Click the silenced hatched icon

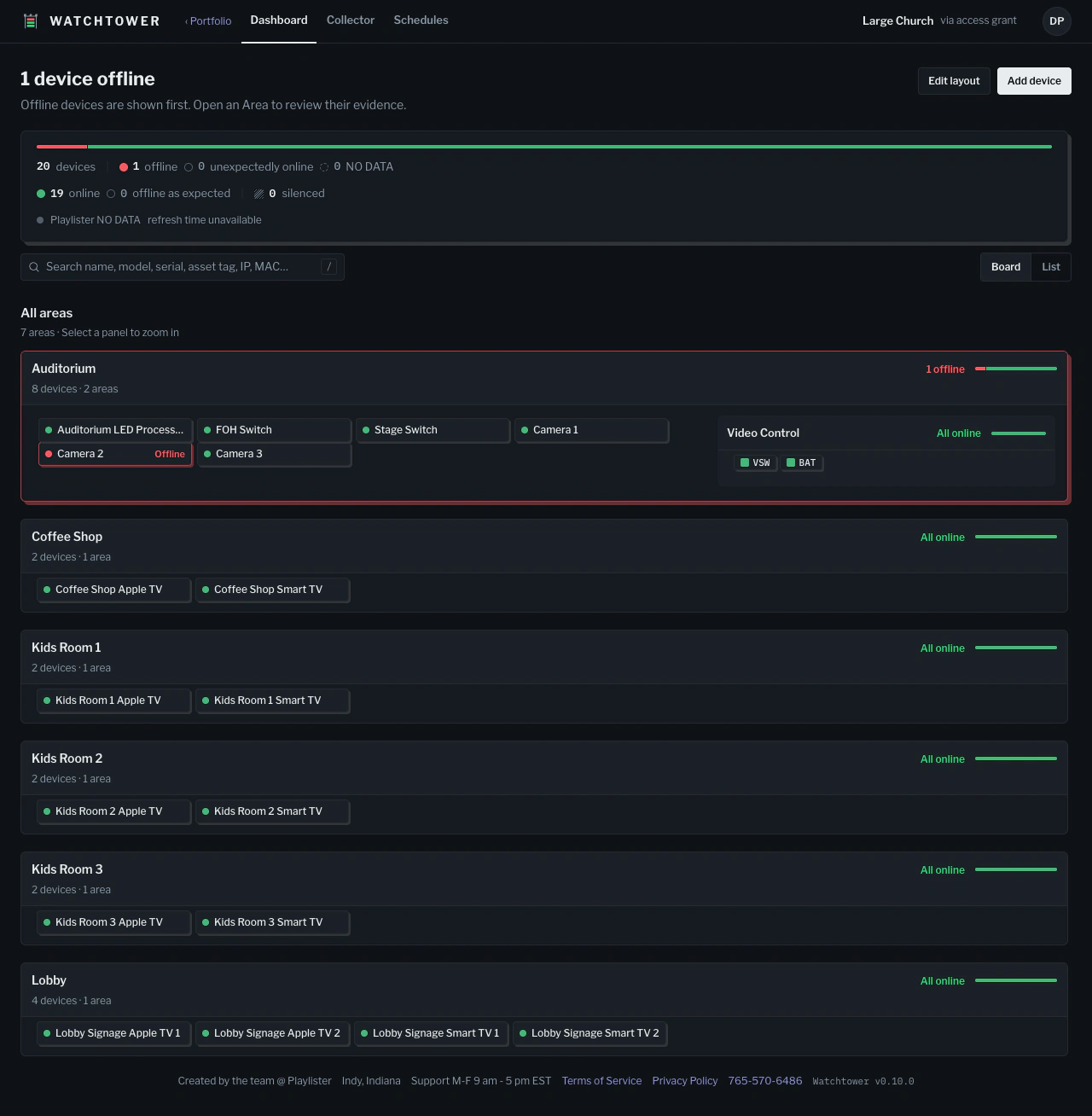pyautogui.click(x=258, y=194)
